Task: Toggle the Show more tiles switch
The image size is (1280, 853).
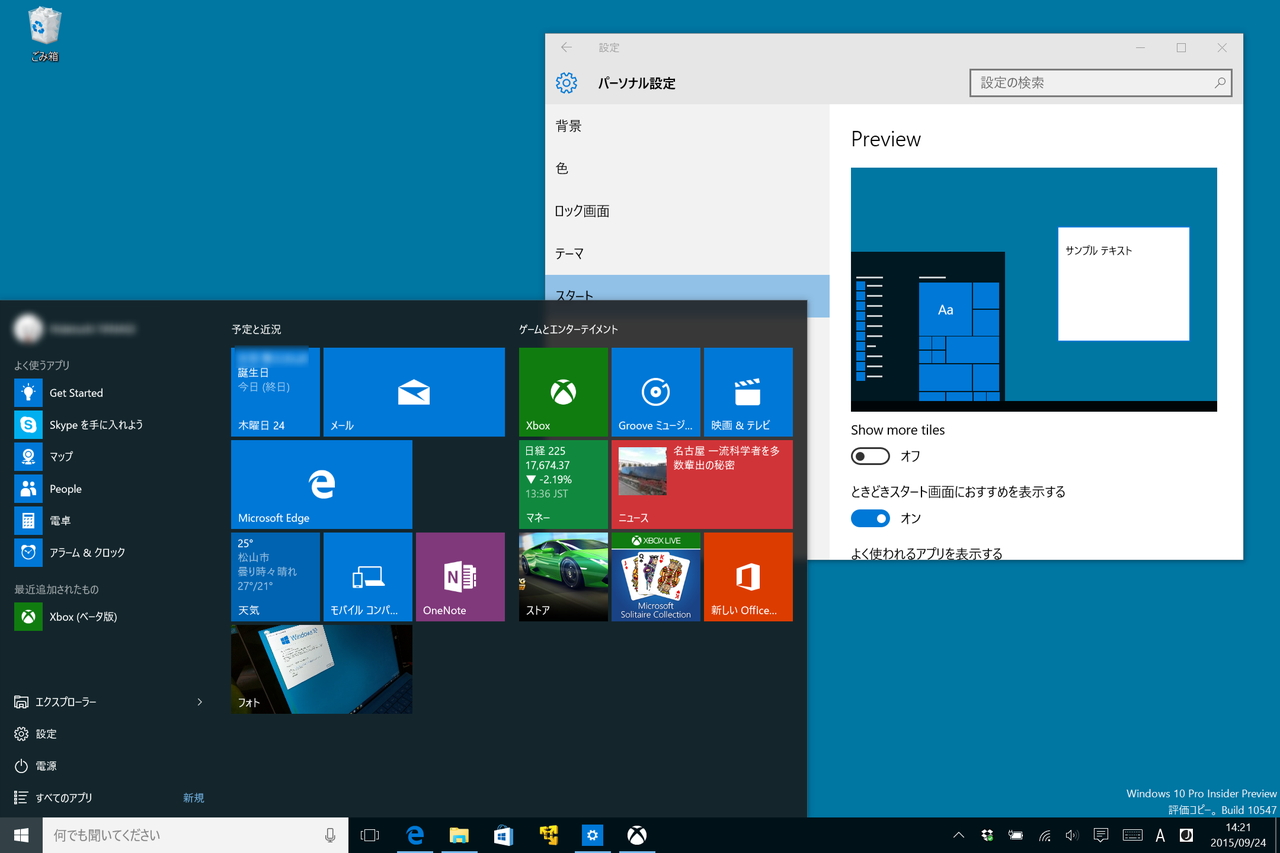Action: 870,456
